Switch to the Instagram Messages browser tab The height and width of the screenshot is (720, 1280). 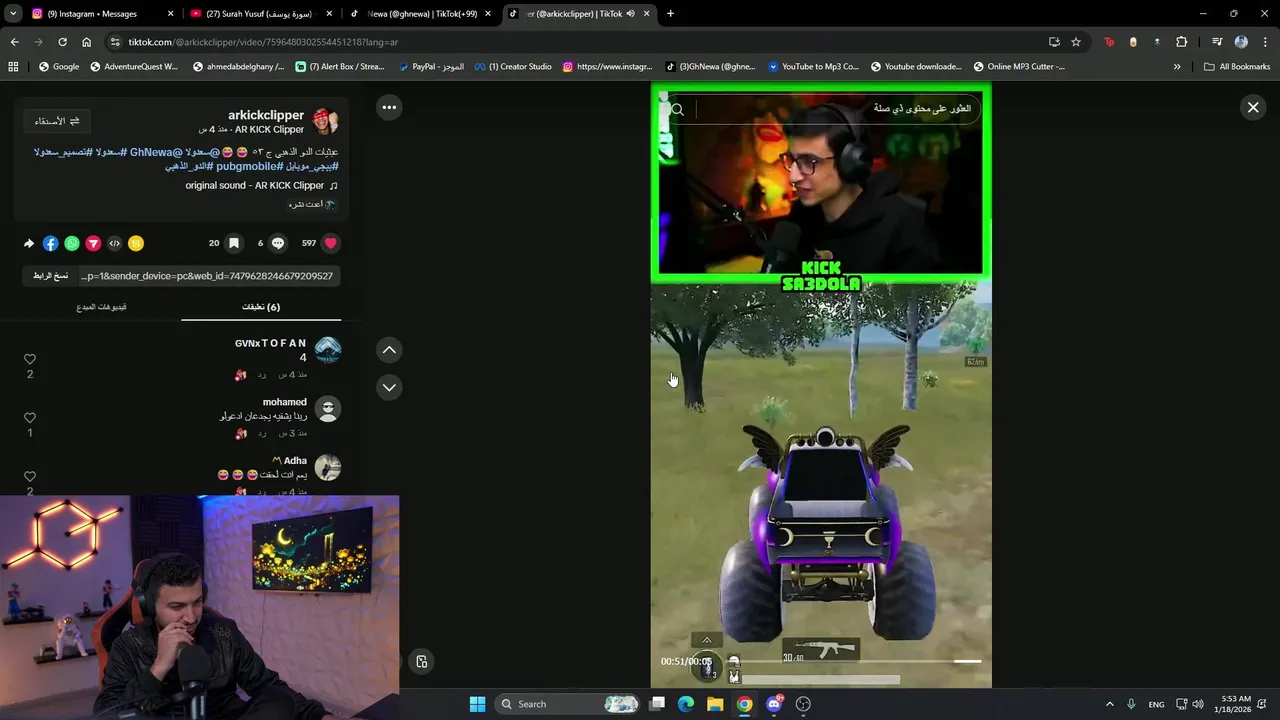click(x=100, y=14)
